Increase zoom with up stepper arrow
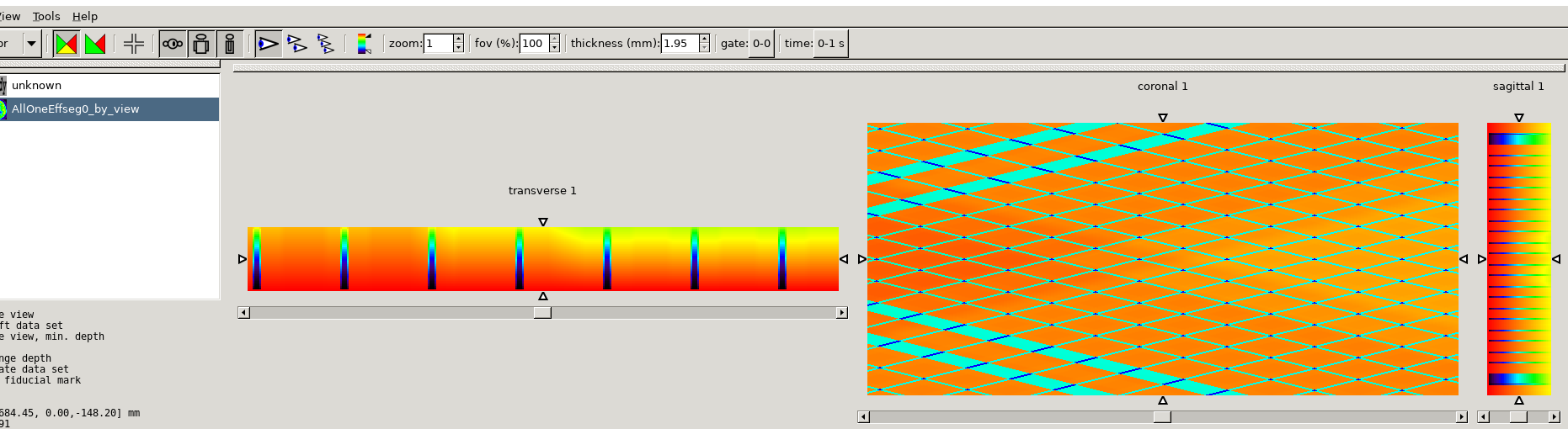Screen dimensions: 1568x429 click(458, 39)
